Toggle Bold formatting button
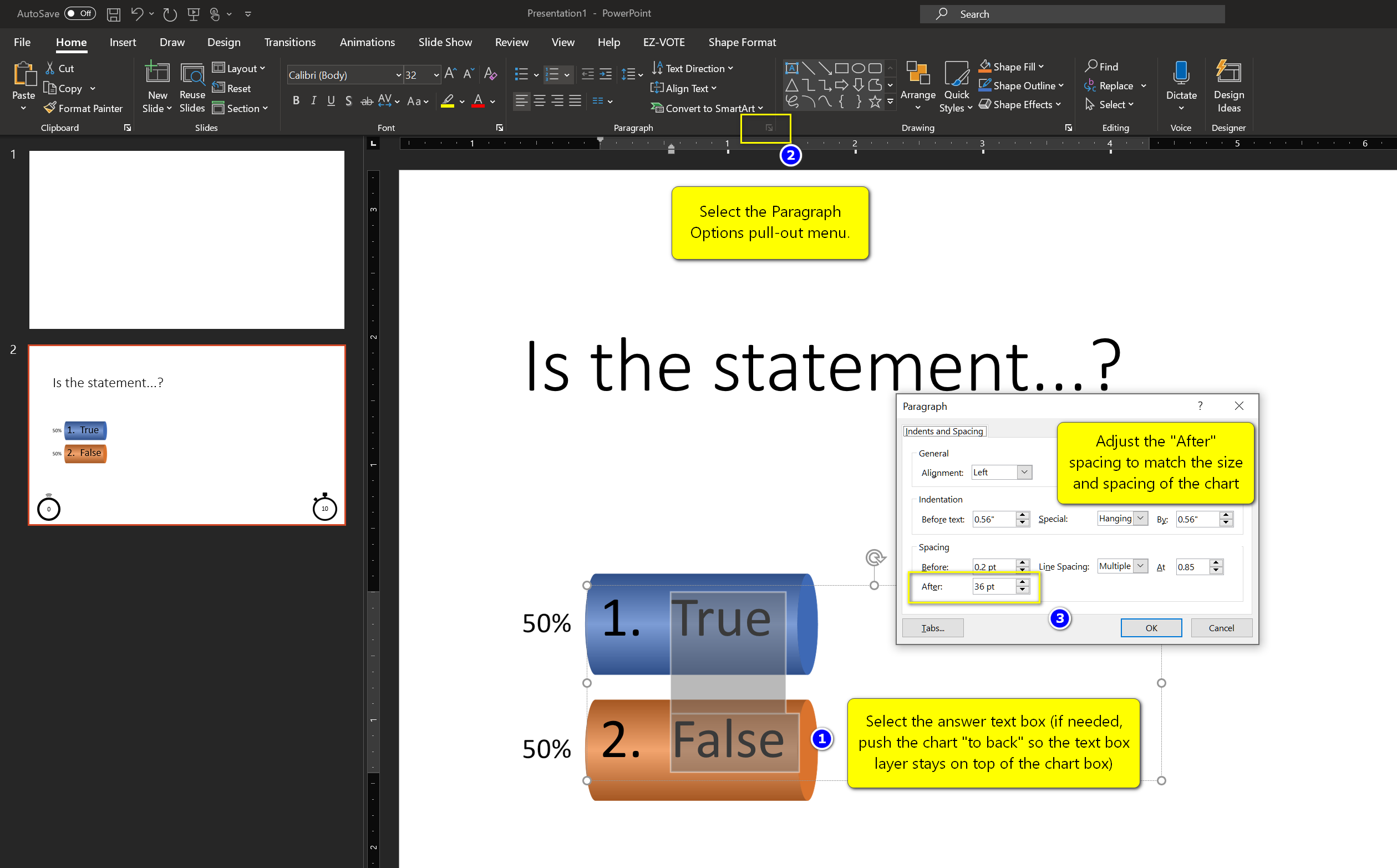This screenshot has height=868, width=1397. [x=296, y=101]
